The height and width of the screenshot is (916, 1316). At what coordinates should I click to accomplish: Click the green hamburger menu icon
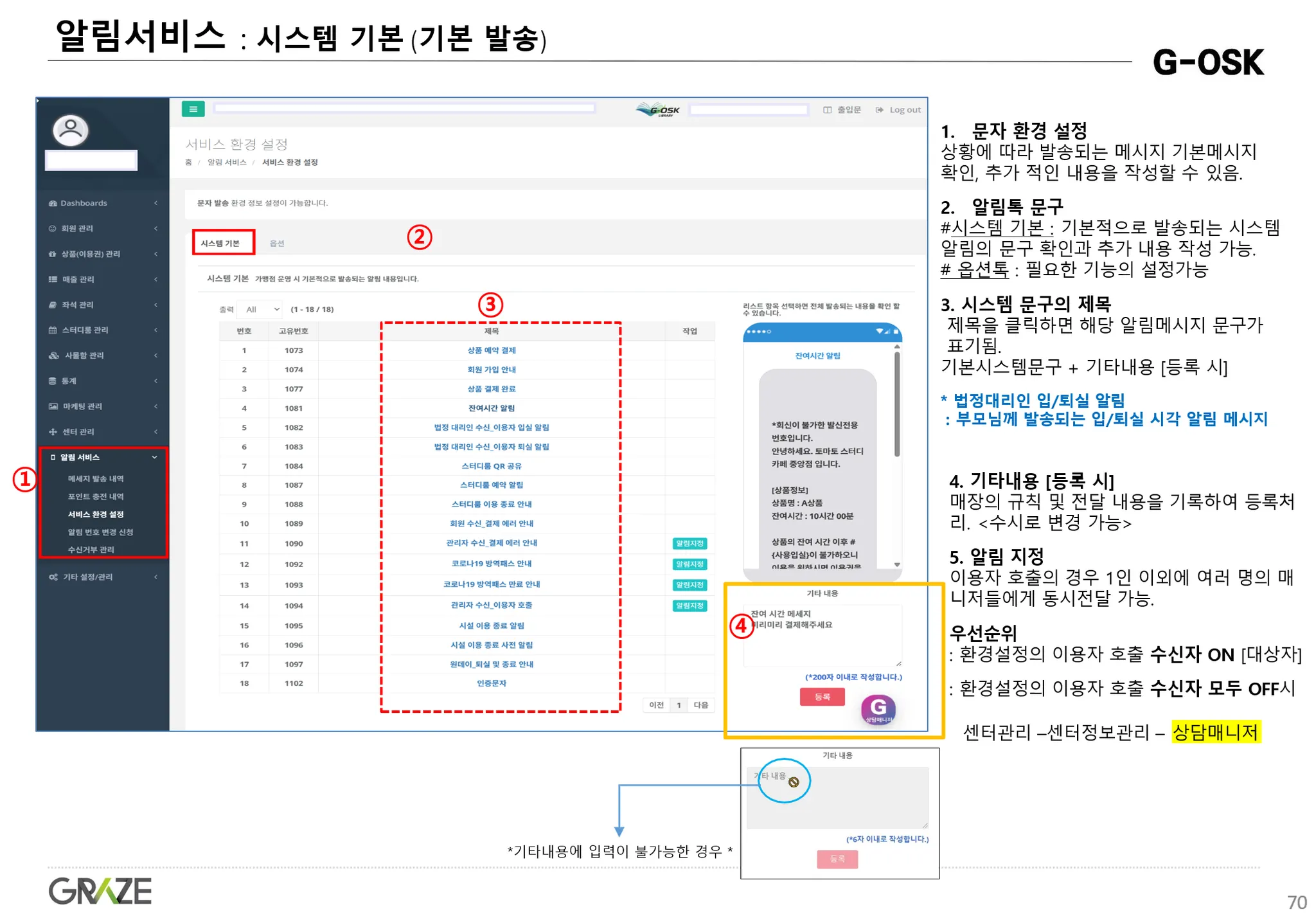pos(193,109)
